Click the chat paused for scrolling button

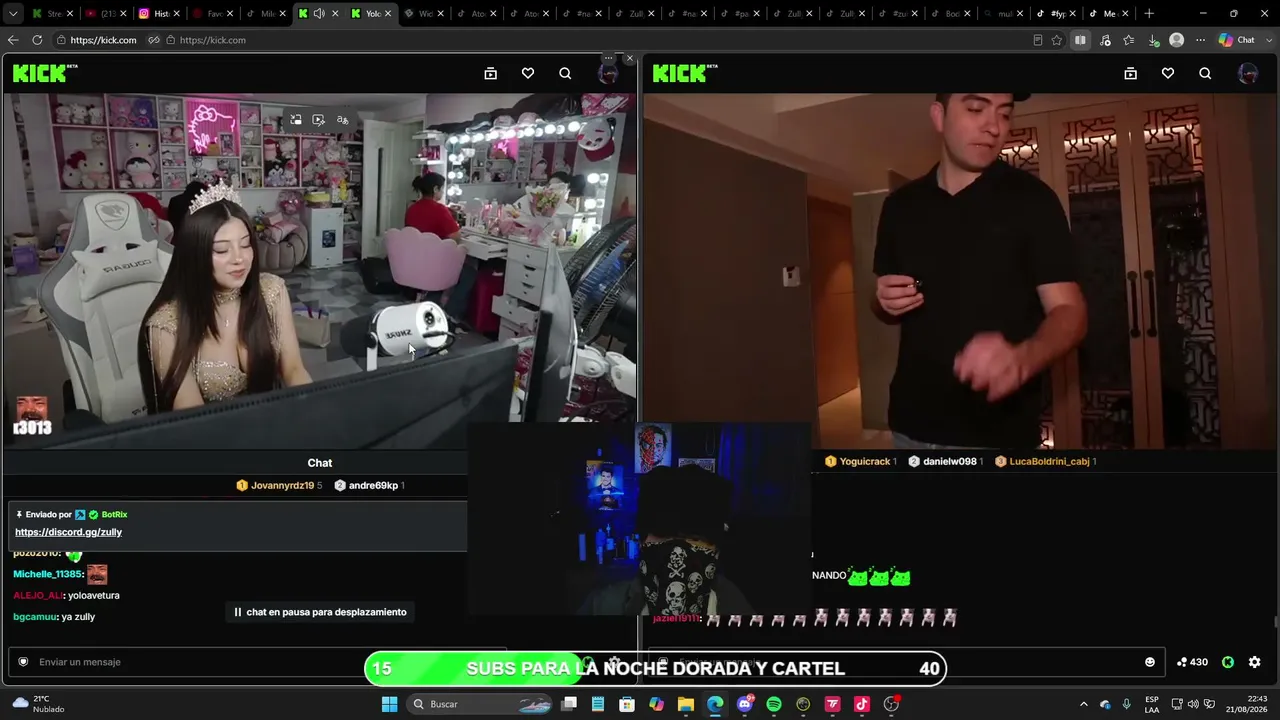320,612
